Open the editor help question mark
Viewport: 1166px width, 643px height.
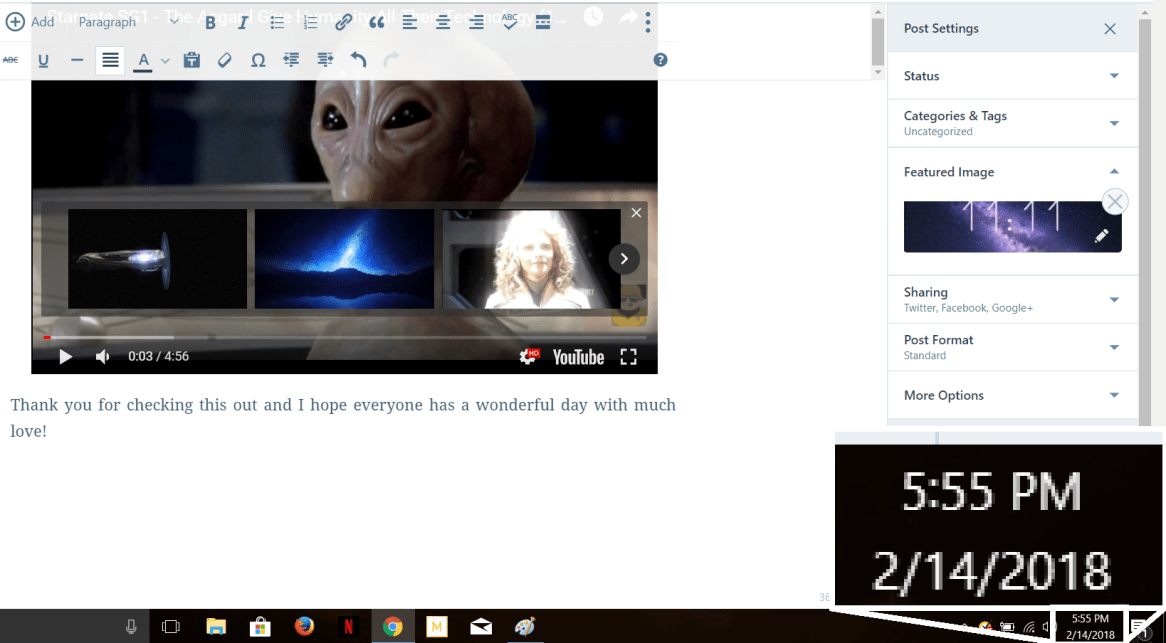(x=660, y=60)
